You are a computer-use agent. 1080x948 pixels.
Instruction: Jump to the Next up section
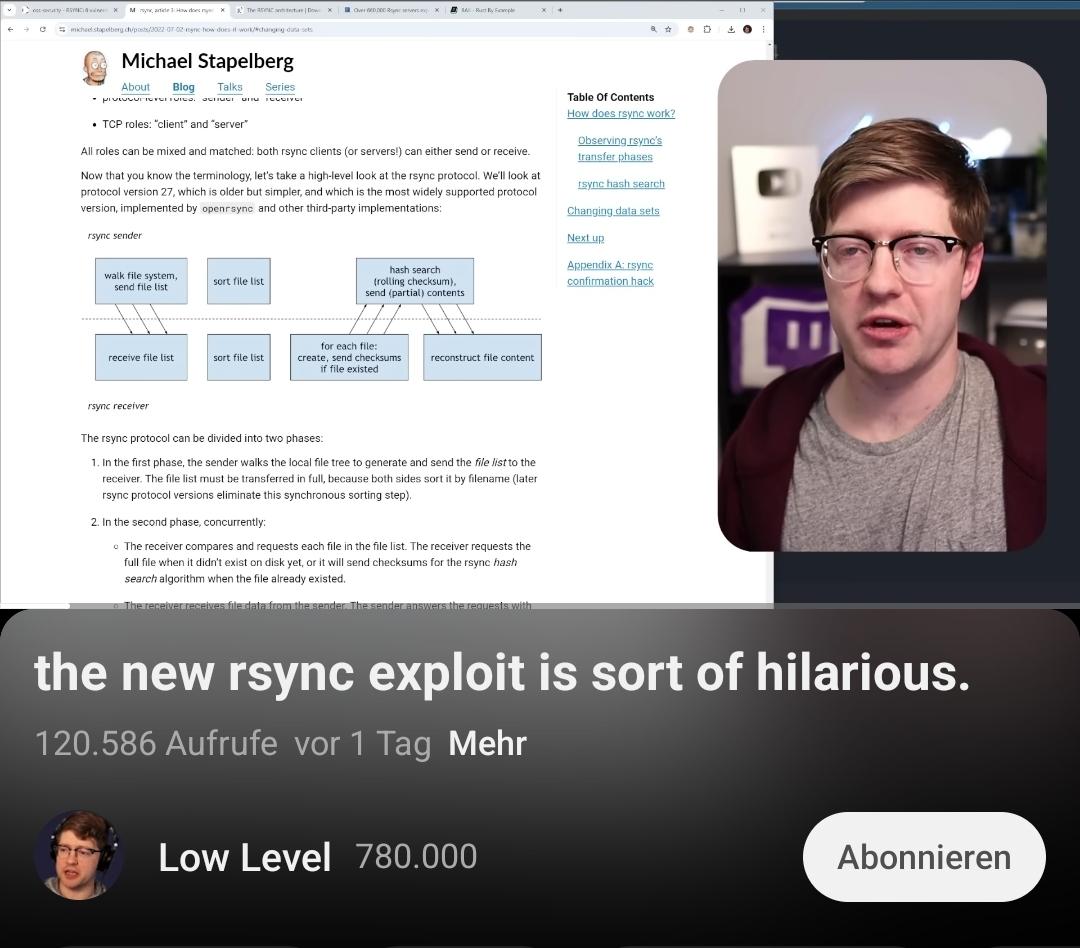click(585, 238)
